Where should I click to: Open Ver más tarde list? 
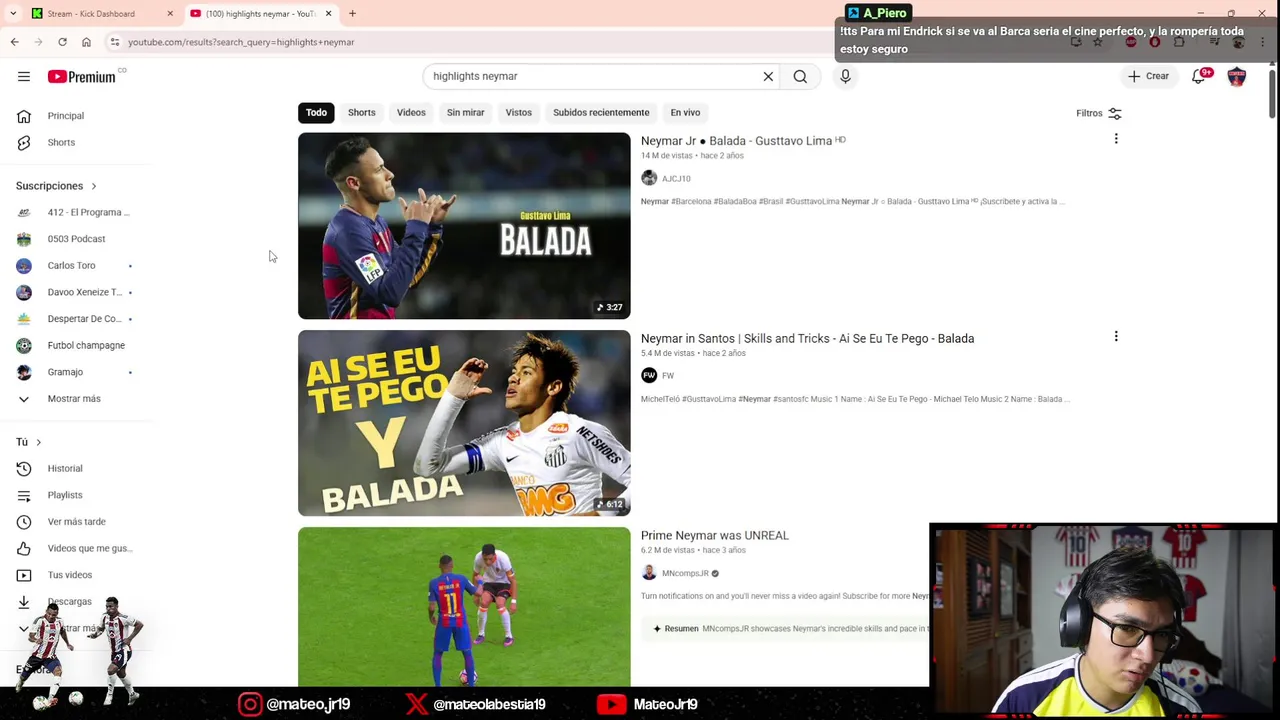(75, 521)
